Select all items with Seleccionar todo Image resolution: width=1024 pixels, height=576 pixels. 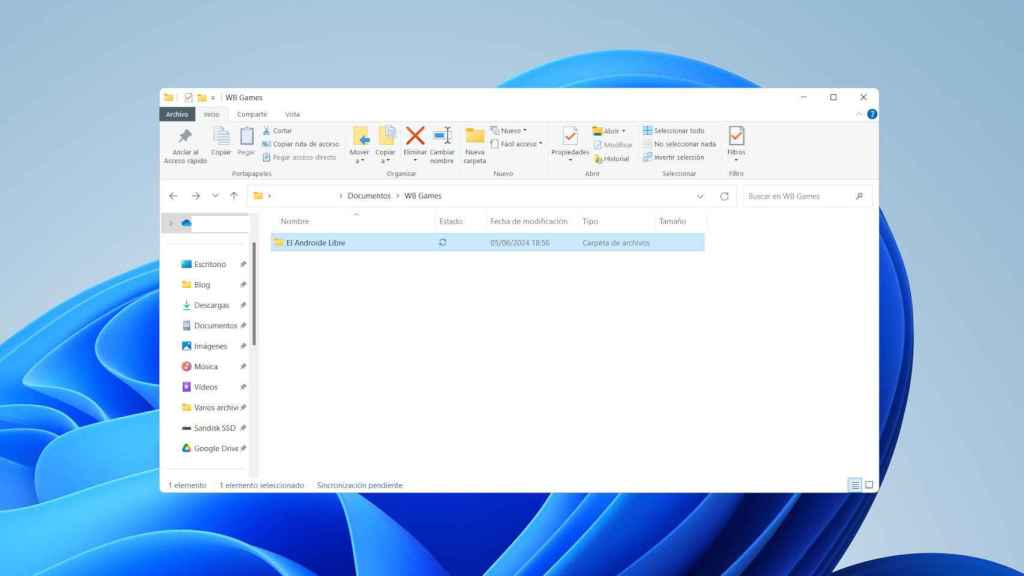(x=679, y=130)
